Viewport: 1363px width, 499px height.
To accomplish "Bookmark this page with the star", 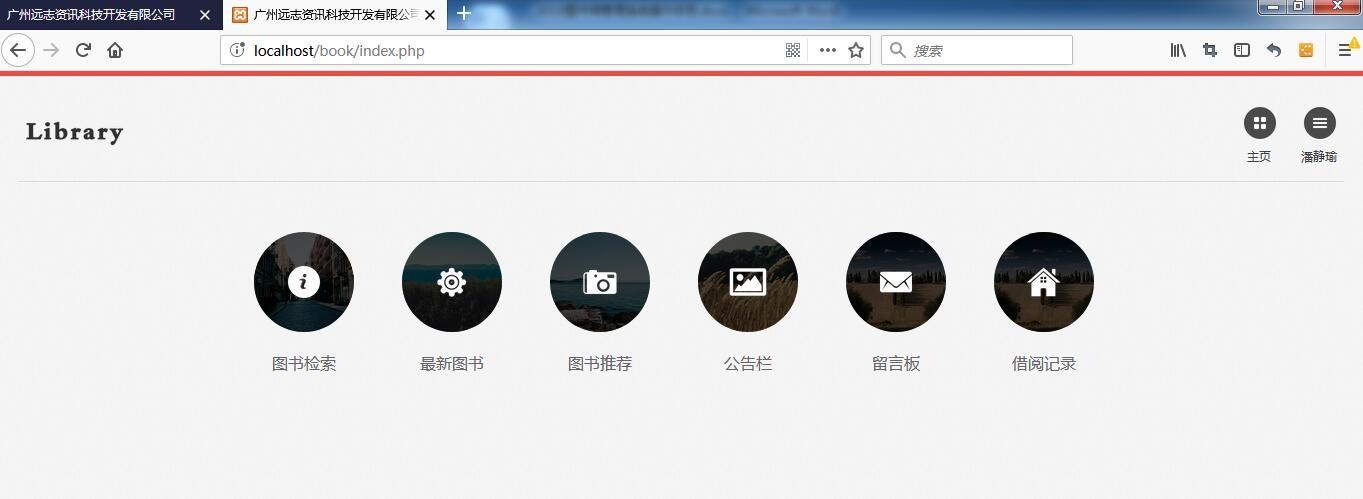I will 856,50.
